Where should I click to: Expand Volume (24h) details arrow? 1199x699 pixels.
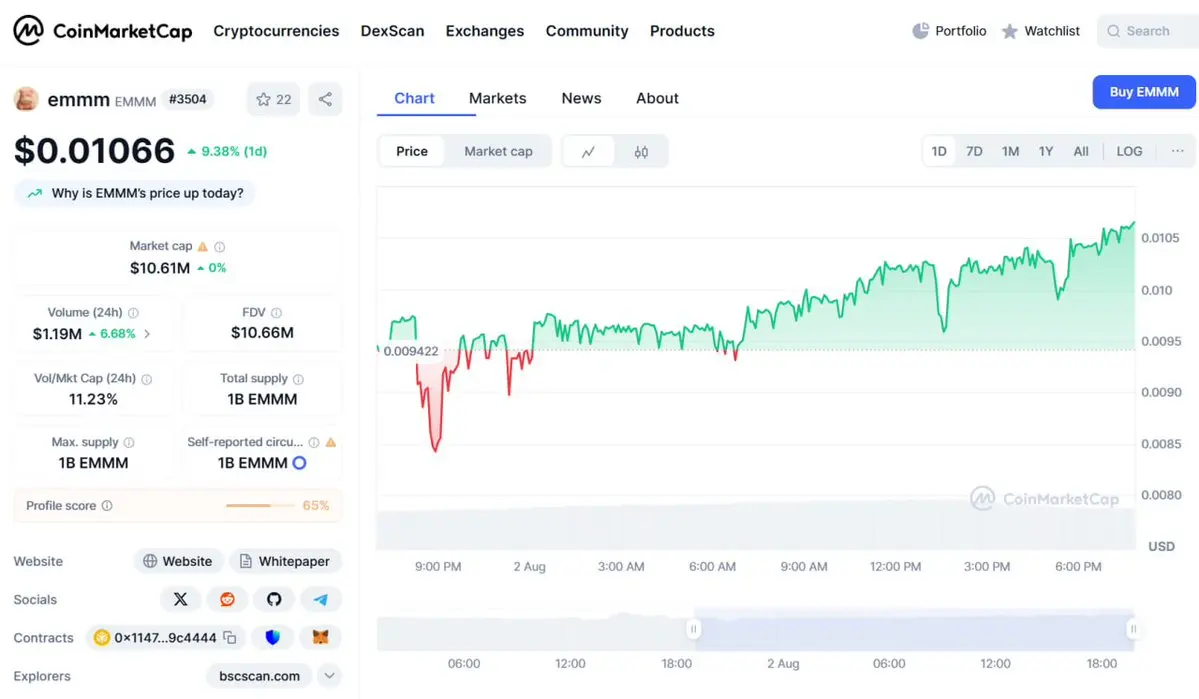pyautogui.click(x=148, y=334)
